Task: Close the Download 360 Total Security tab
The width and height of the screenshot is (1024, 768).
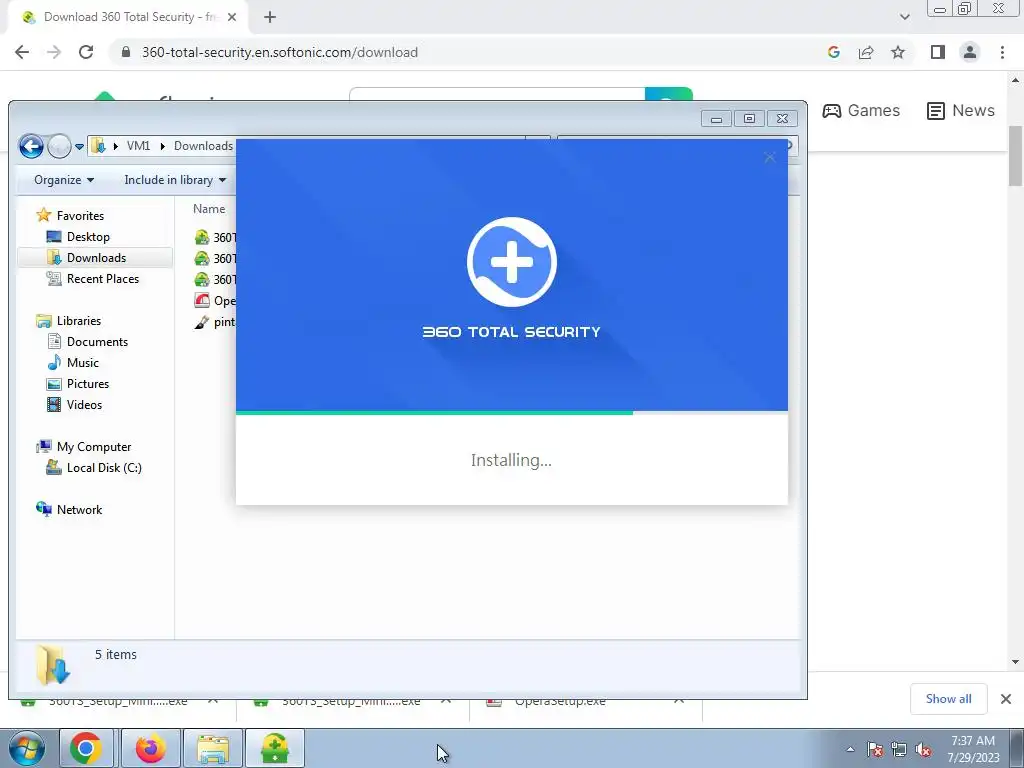Action: click(x=232, y=18)
